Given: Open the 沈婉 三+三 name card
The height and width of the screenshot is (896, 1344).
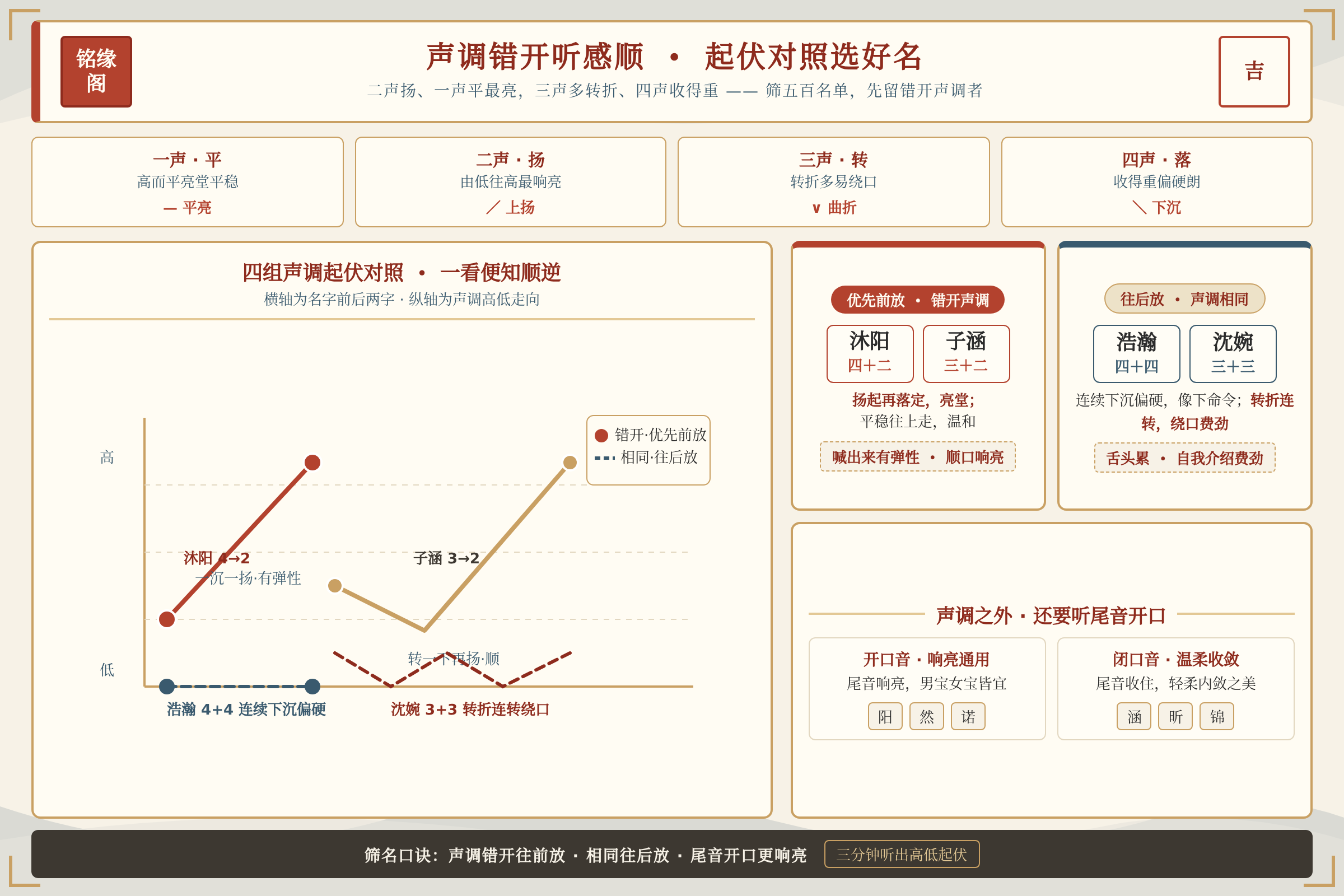Looking at the screenshot, I should pos(1233,354).
